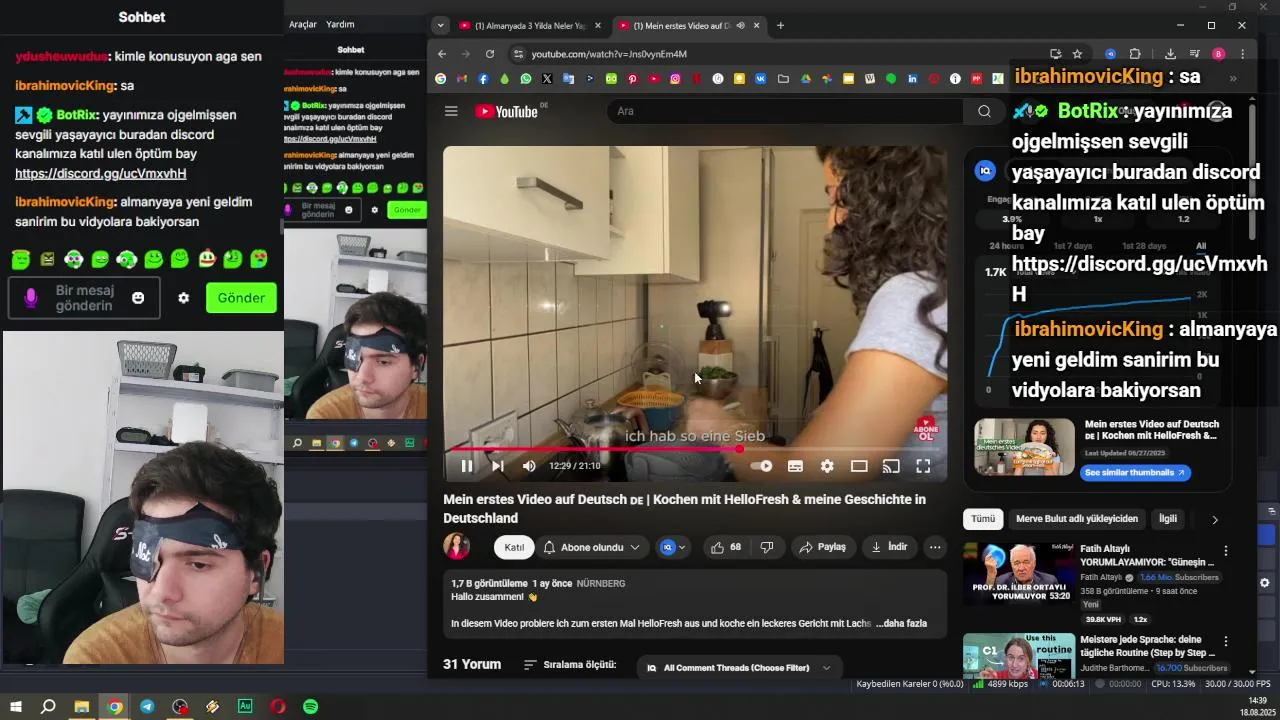The image size is (1280, 720).
Task: Click 'Katıl' join button
Action: click(x=514, y=547)
